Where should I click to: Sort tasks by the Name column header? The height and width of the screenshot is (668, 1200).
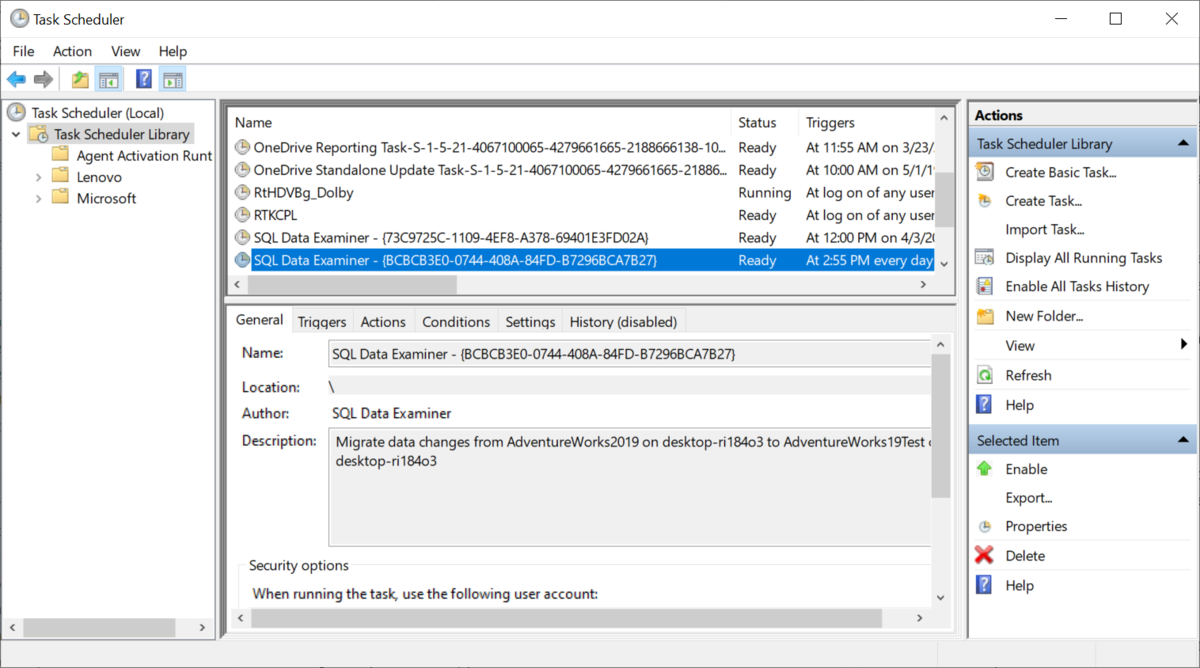480,123
